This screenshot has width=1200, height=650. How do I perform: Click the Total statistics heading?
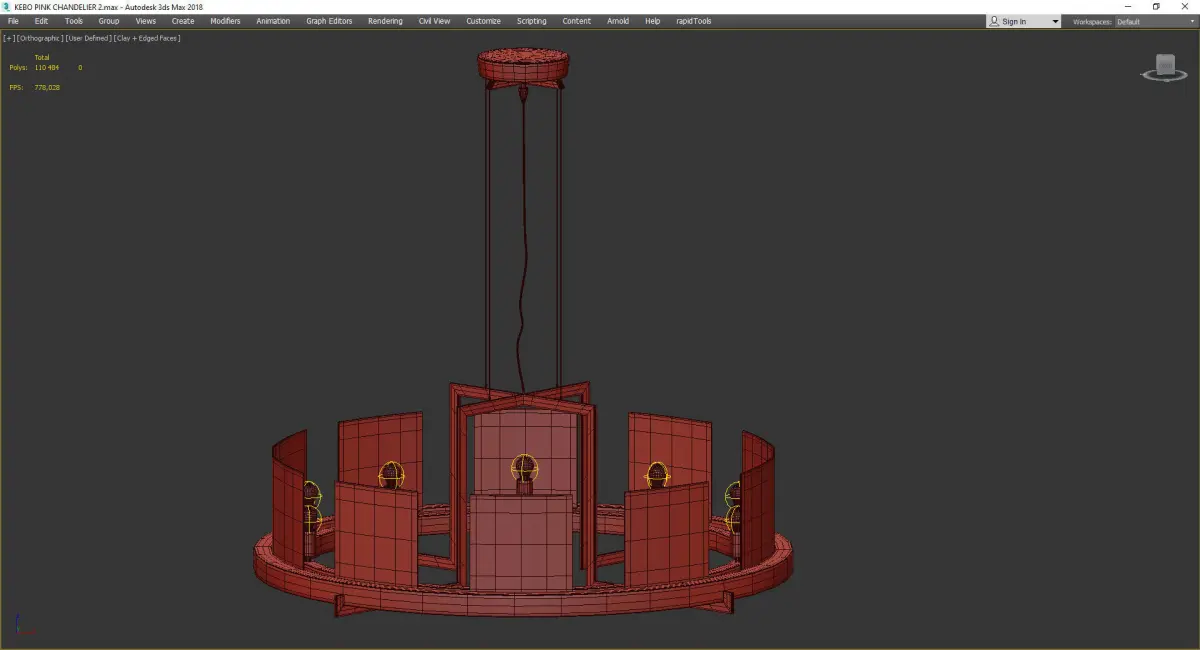click(42, 57)
